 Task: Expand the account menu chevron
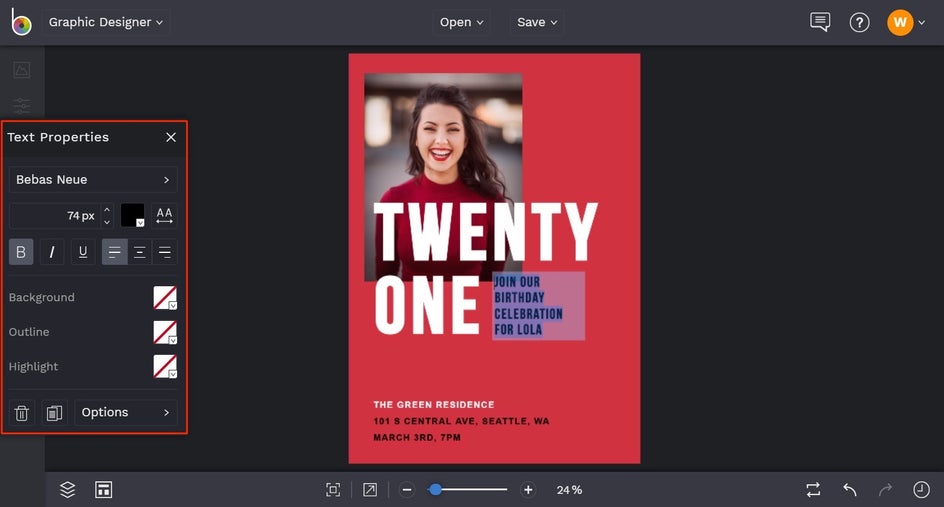pyautogui.click(x=922, y=23)
